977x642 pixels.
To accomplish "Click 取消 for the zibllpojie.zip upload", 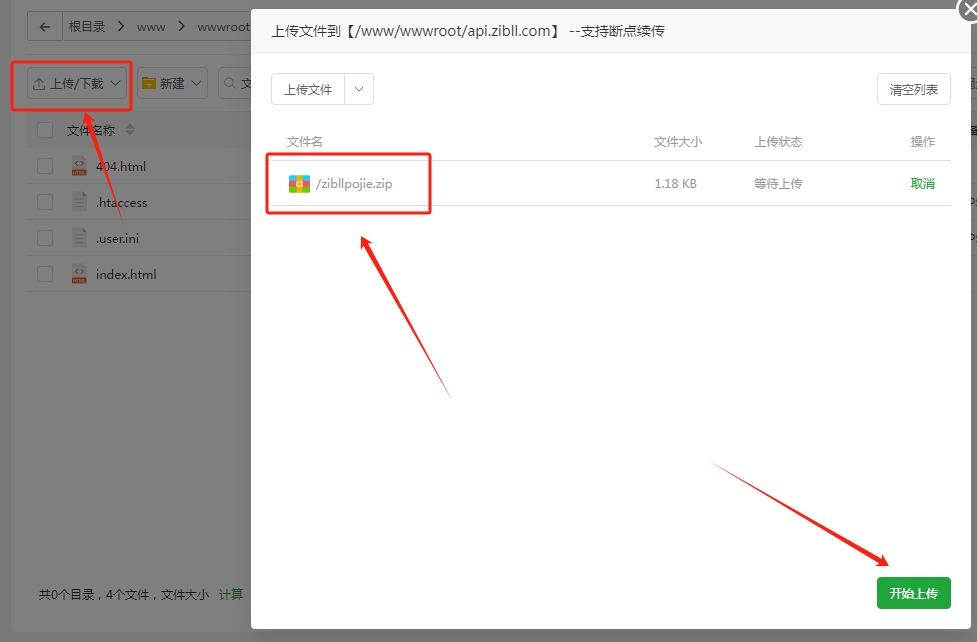I will (922, 184).
